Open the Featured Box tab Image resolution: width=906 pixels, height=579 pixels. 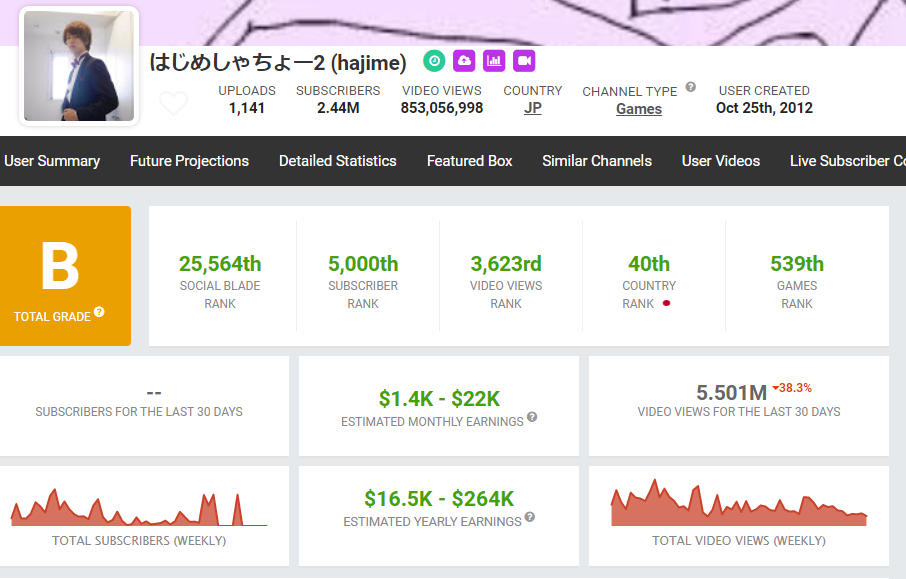pos(469,161)
